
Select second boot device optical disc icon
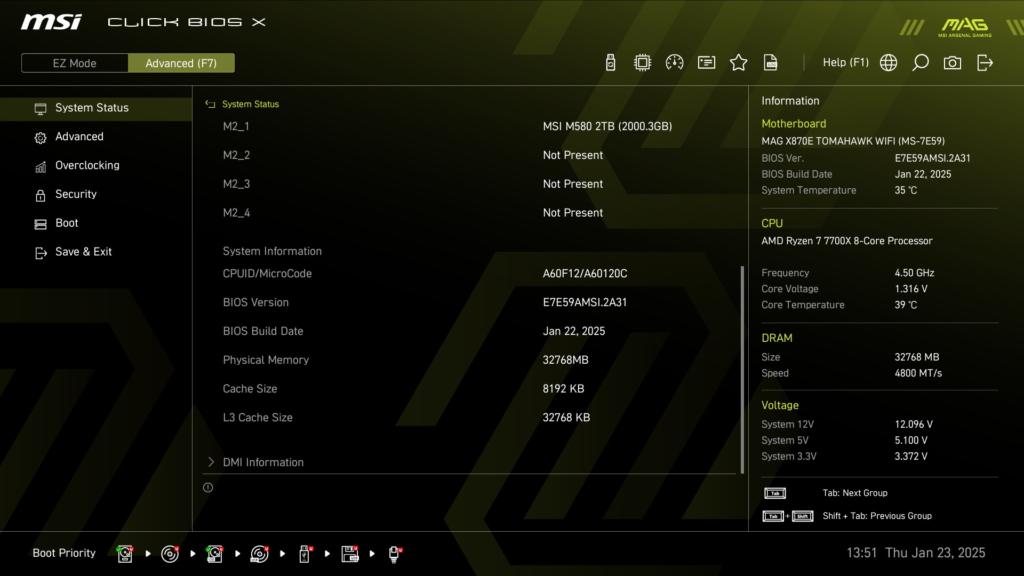tap(170, 553)
